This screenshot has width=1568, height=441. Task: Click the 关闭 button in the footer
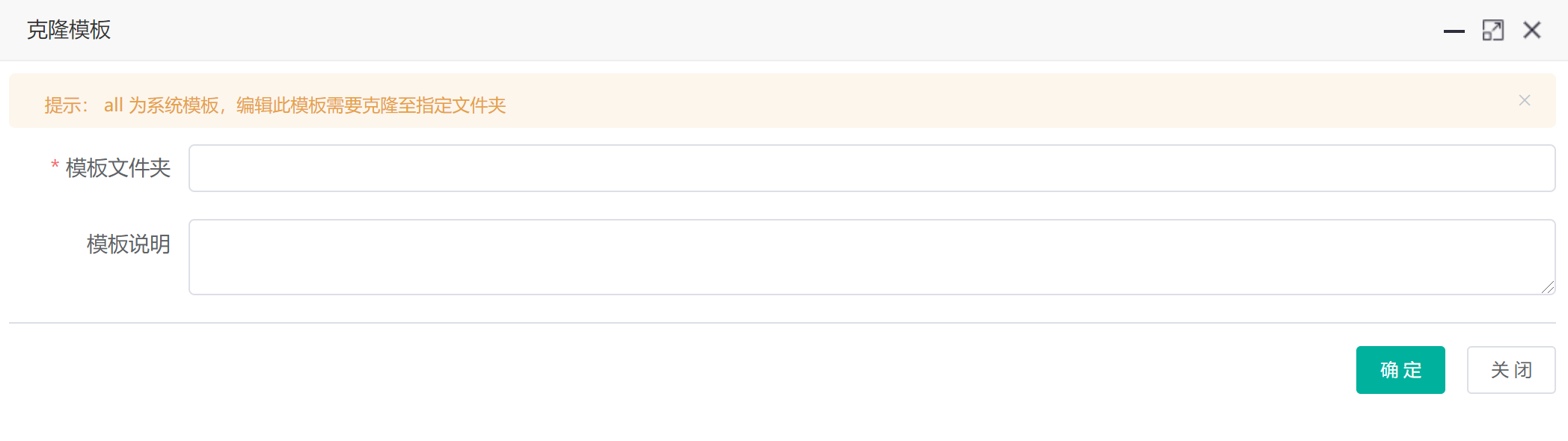coord(1511,370)
